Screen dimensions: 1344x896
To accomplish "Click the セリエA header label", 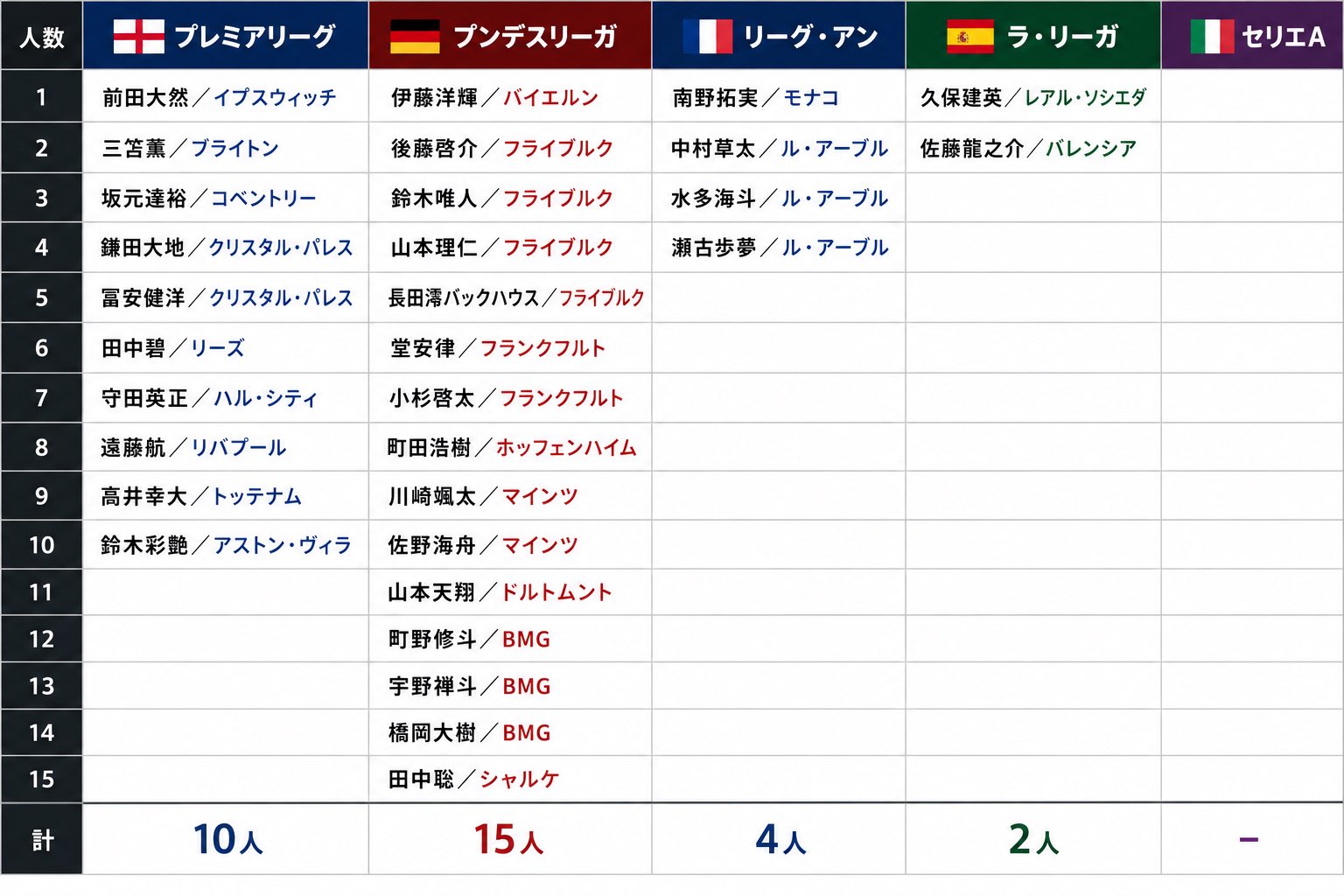I will click(1283, 37).
